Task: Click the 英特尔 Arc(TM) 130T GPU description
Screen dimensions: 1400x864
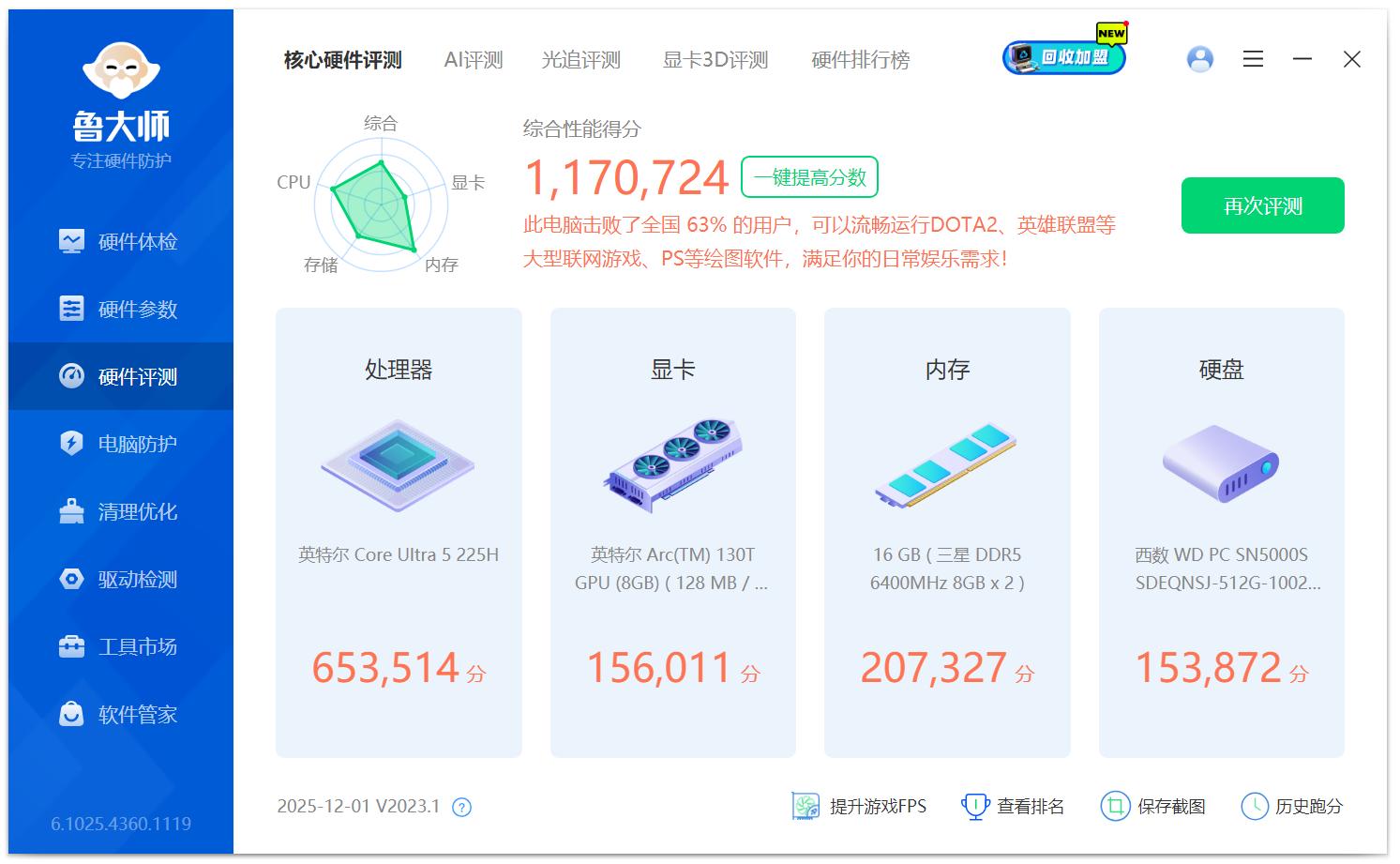Action: pyautogui.click(x=672, y=568)
